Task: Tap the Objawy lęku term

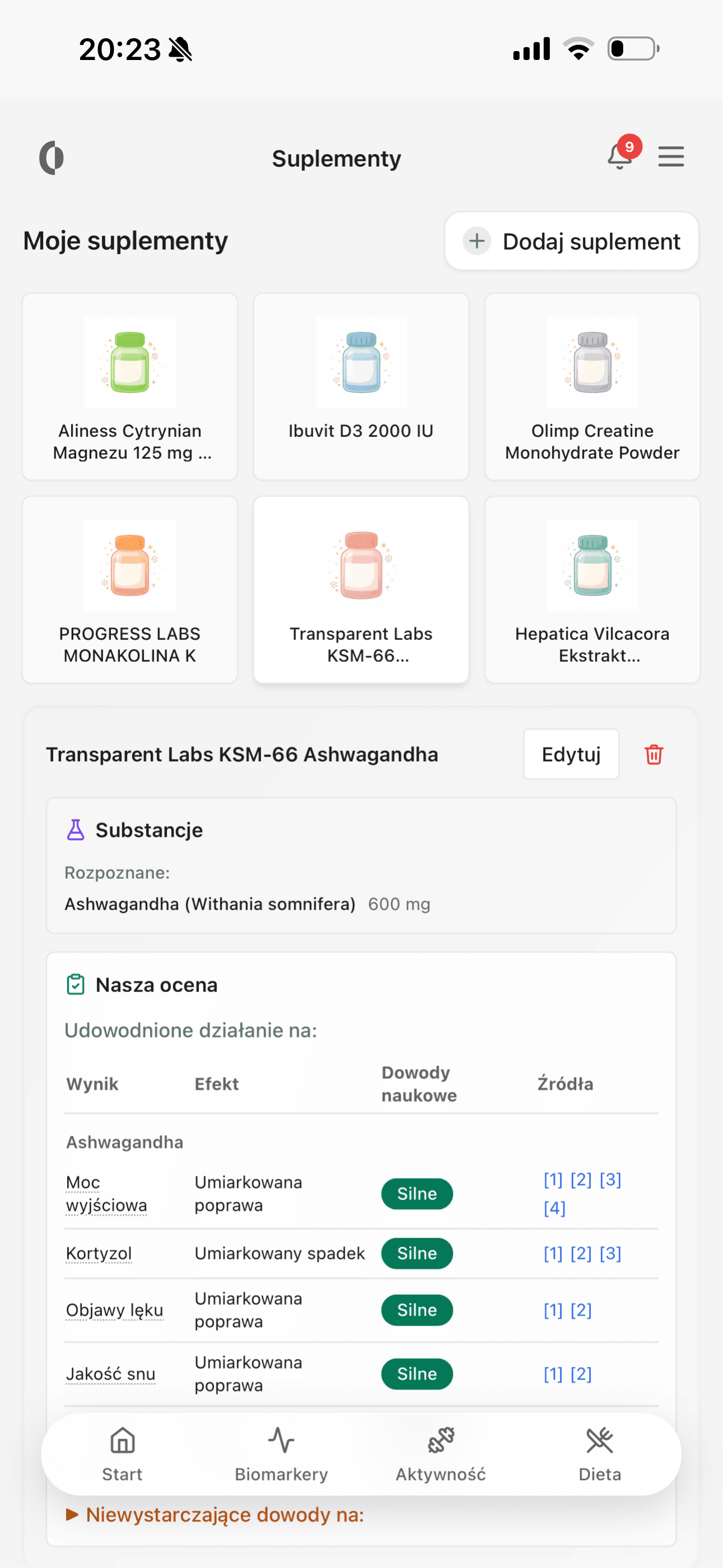Action: [114, 1310]
